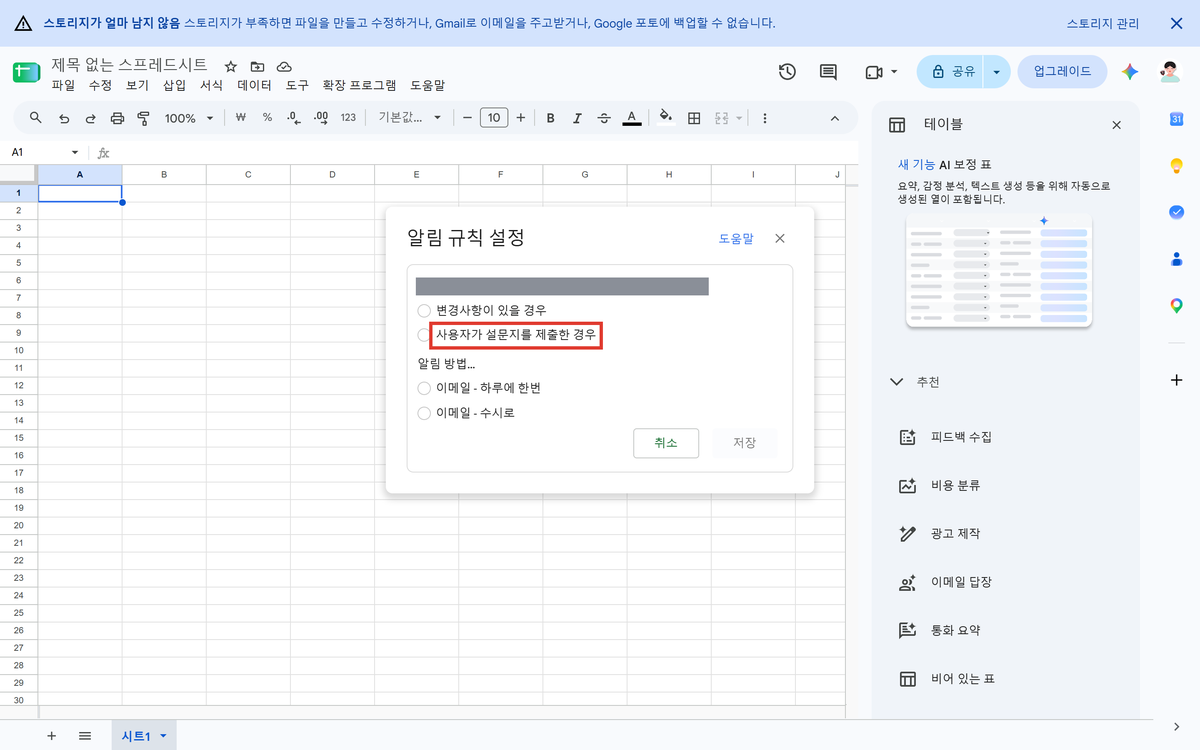Expand the side panel arrow
Screen dimensions: 1200x750
1176,727
